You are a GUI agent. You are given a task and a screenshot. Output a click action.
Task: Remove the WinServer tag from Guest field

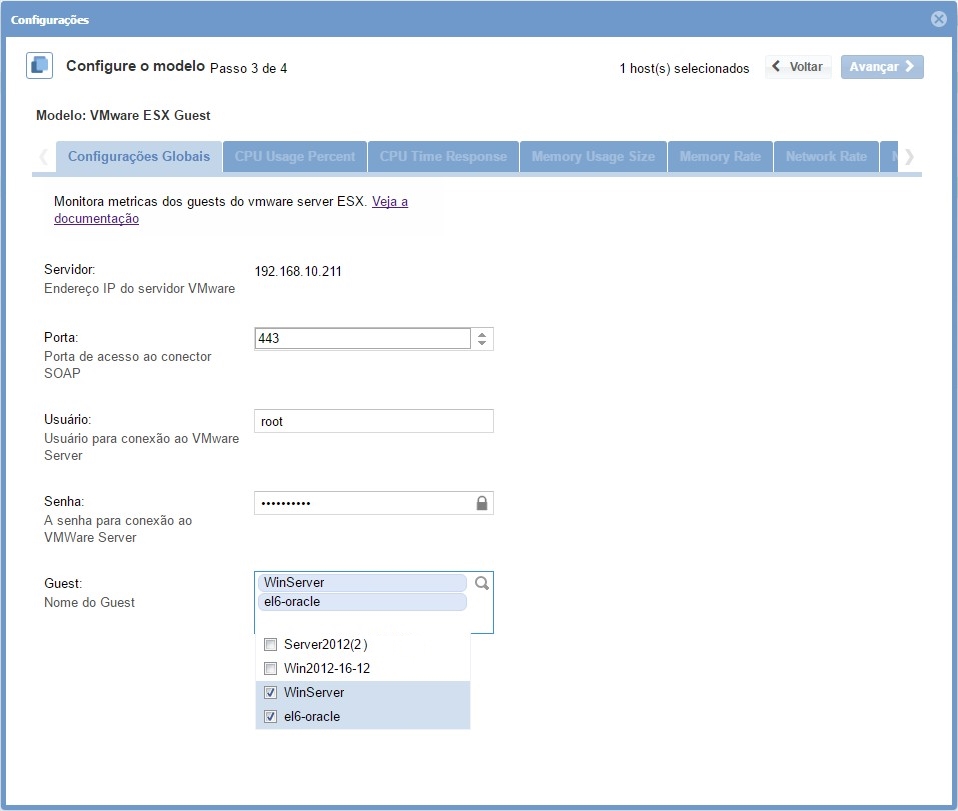[x=361, y=583]
